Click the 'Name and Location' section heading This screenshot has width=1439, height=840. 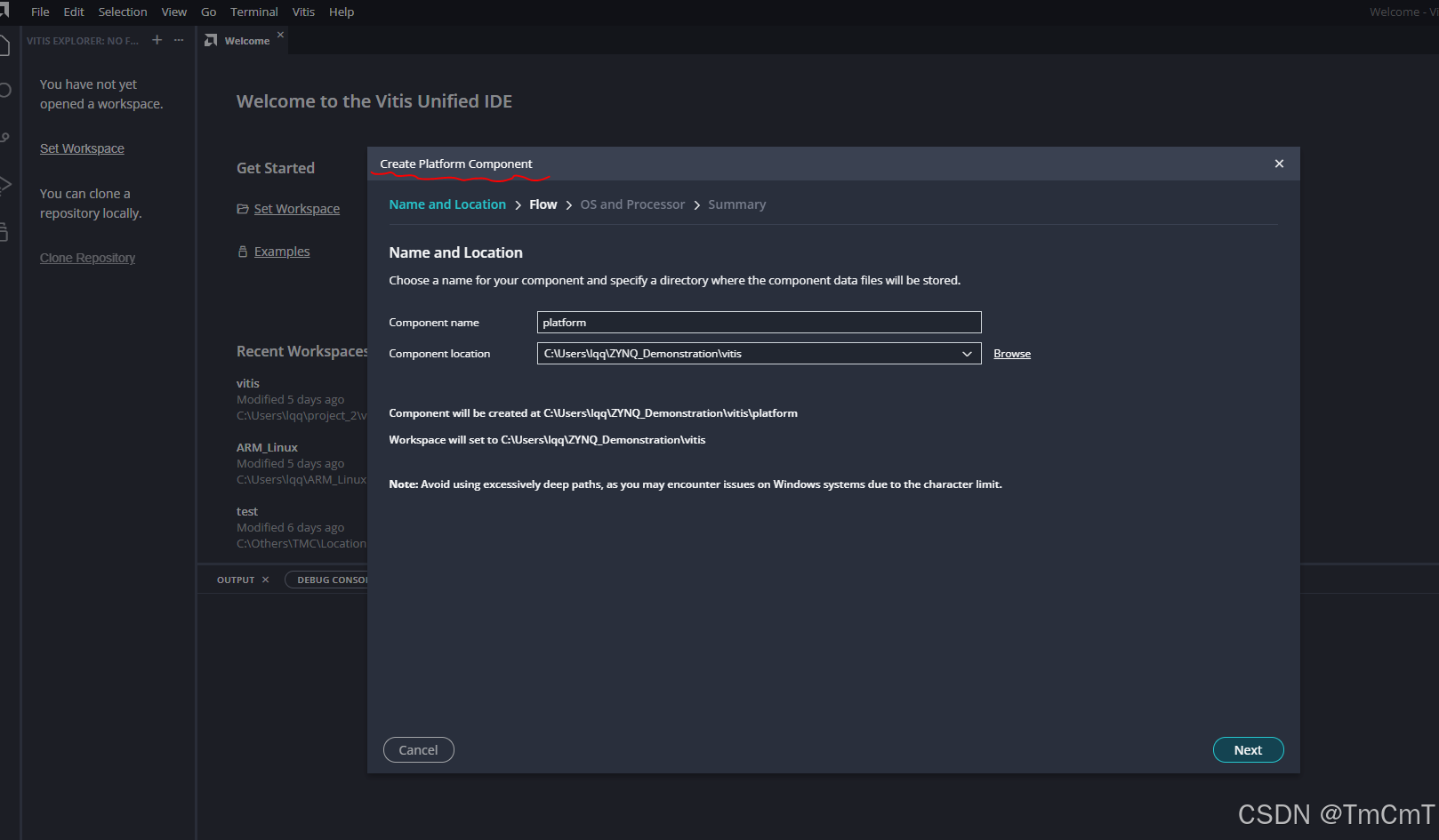pyautogui.click(x=455, y=252)
